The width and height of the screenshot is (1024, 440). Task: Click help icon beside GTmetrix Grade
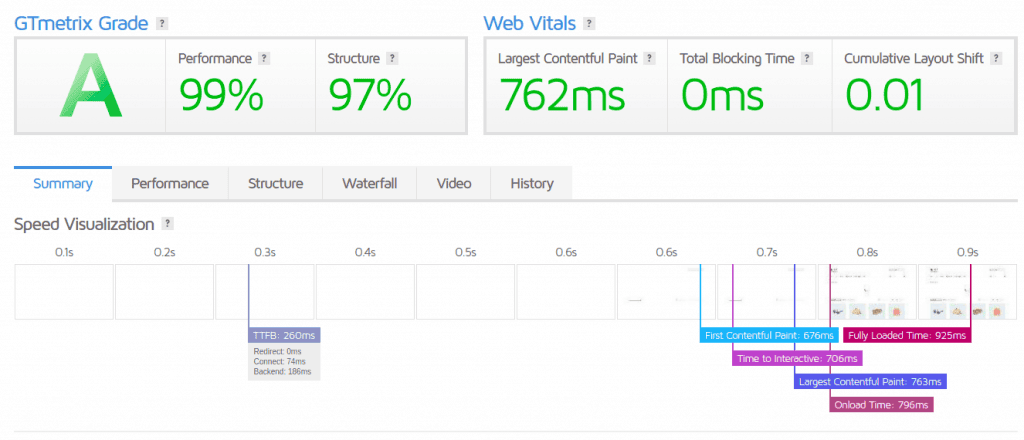(162, 24)
